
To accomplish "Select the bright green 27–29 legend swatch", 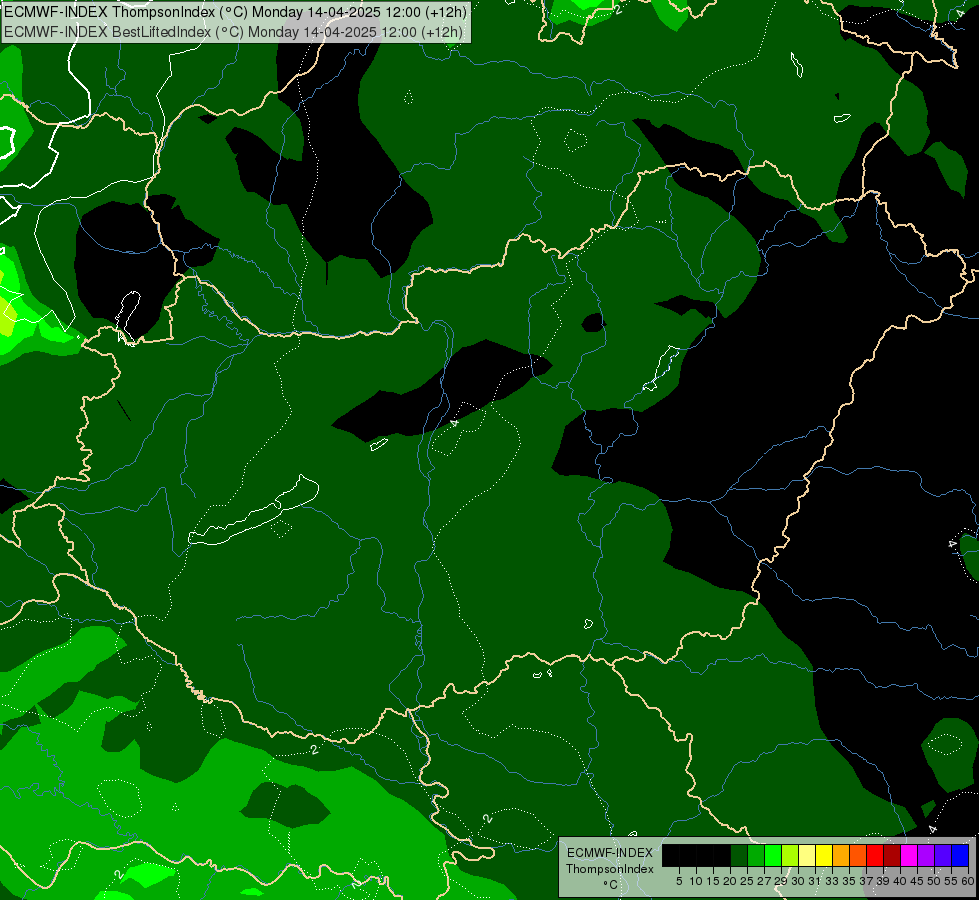I will [x=773, y=855].
